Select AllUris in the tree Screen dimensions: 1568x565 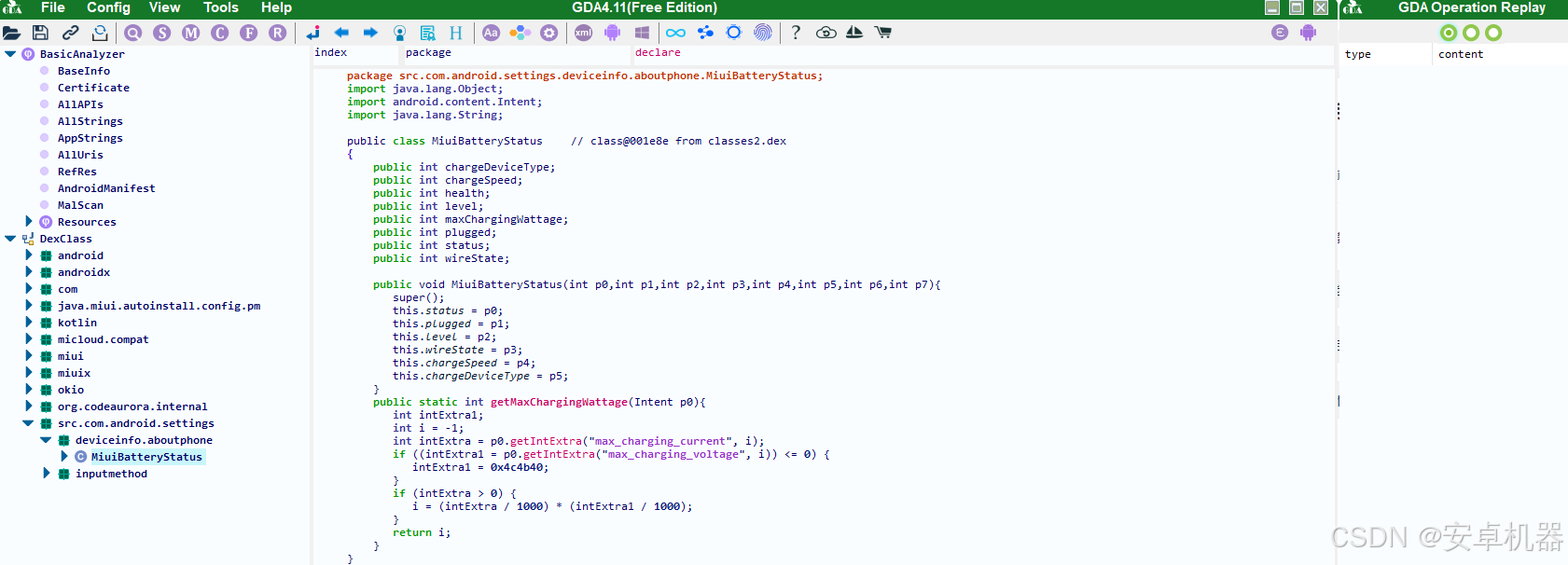coord(80,155)
